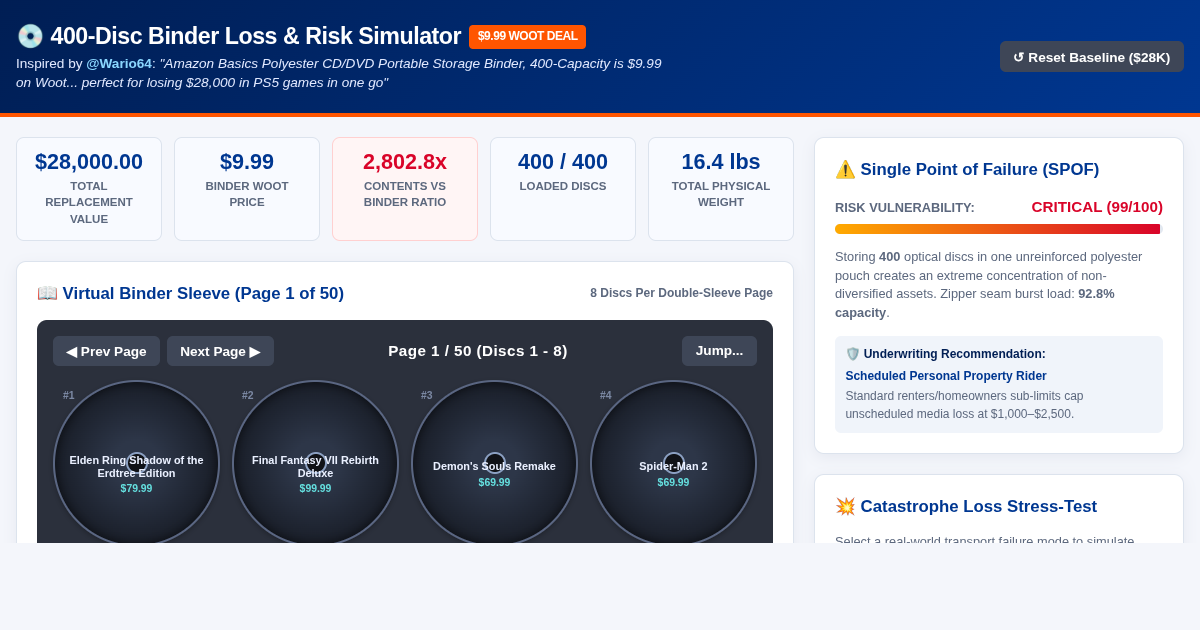The image size is (1200, 630).
Task: Click the $9.99 WOOT DEAL badge
Action: (527, 37)
